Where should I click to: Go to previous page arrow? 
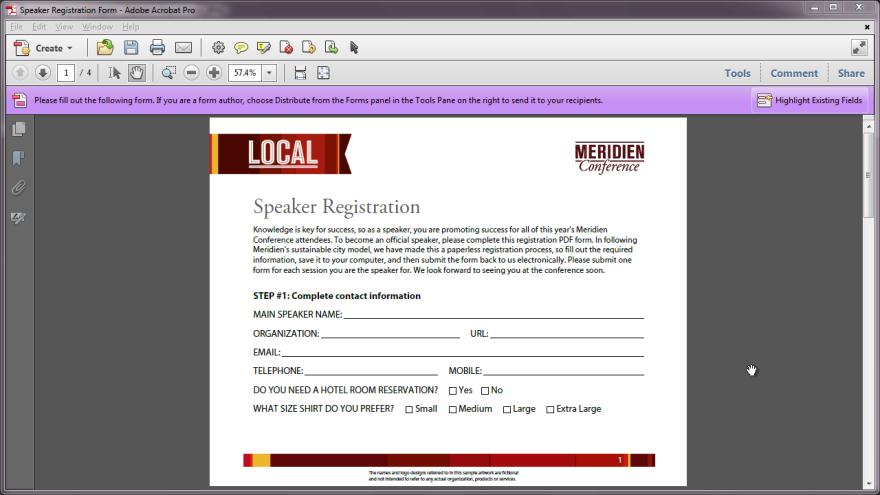pos(20,72)
